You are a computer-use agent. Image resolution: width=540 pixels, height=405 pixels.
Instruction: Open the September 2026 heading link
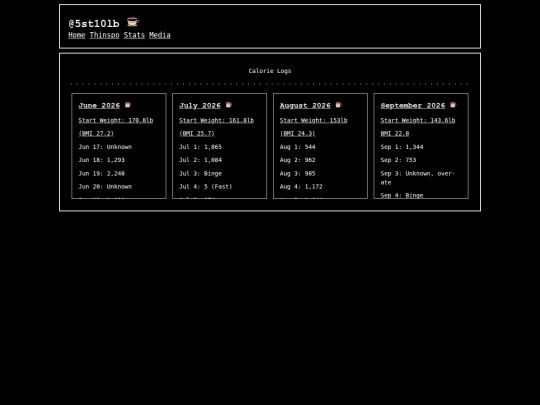pos(413,105)
